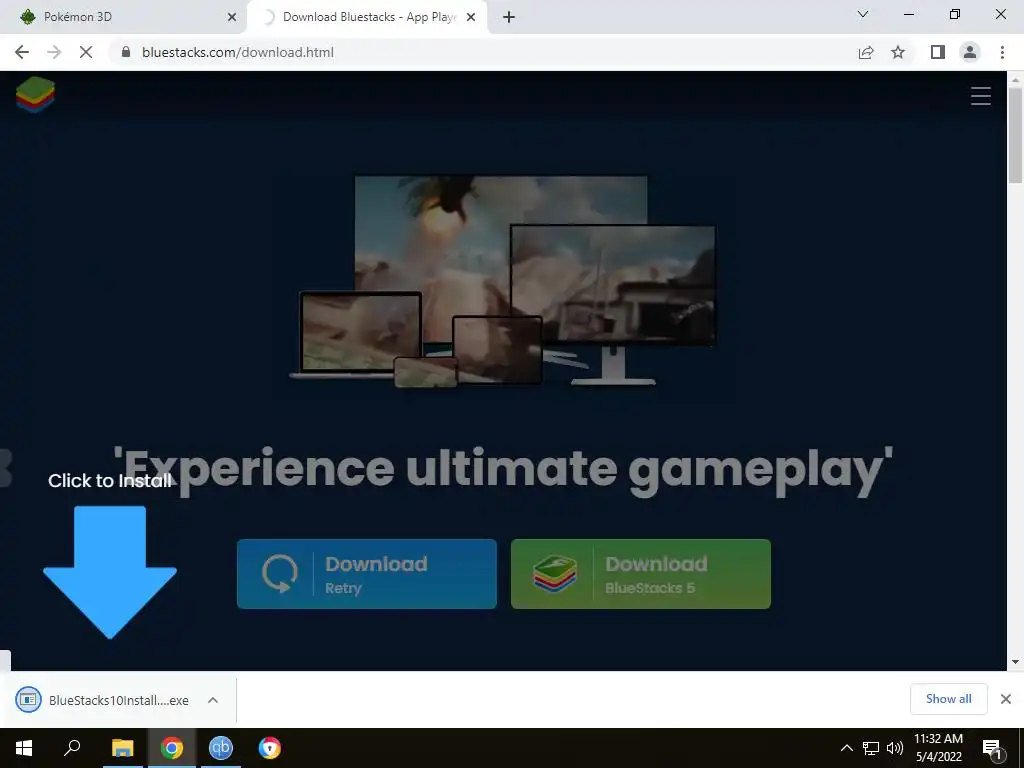Image resolution: width=1024 pixels, height=768 pixels.
Task: Expand the download item options chevron
Action: pyautogui.click(x=212, y=700)
